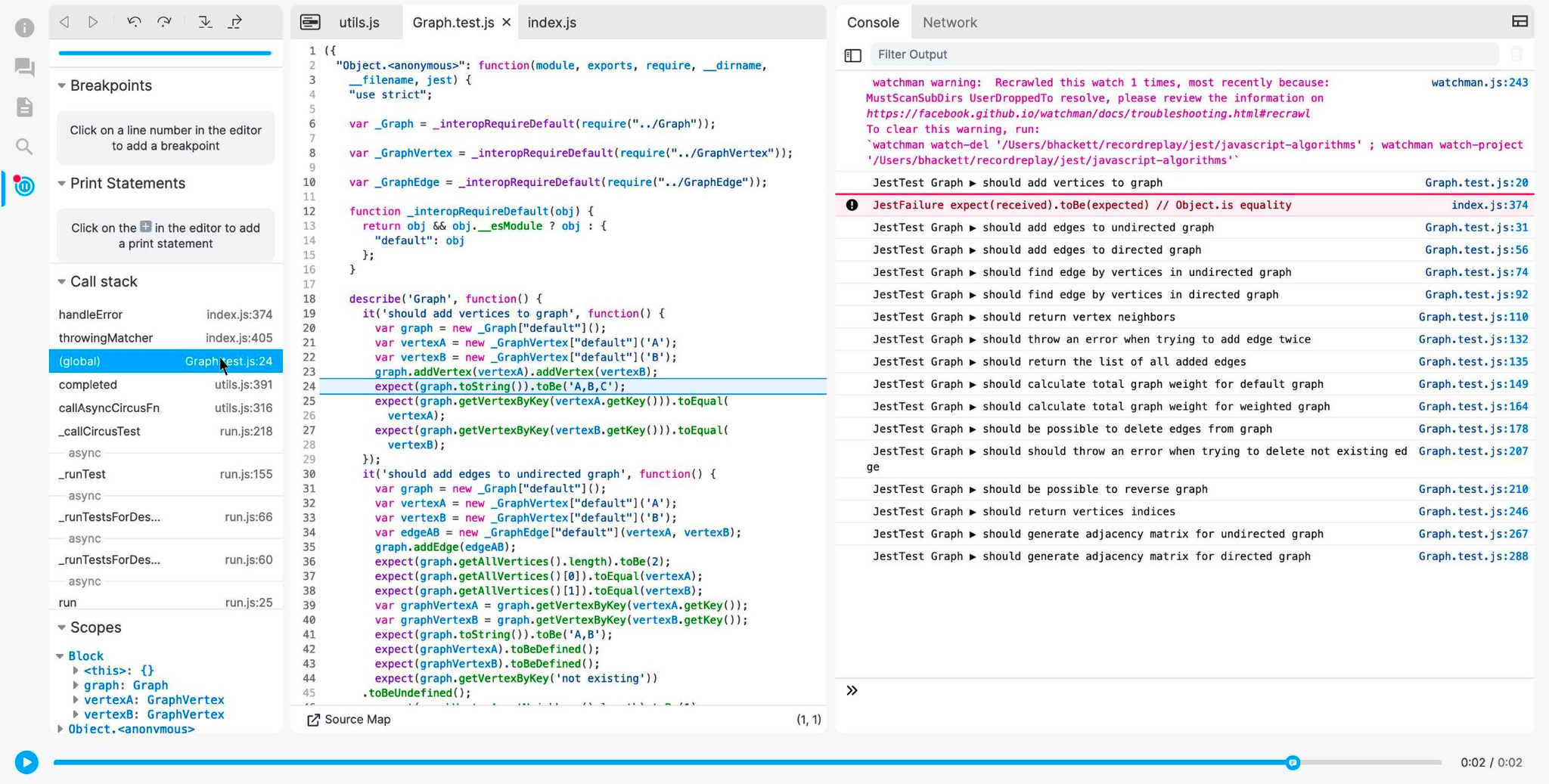Collapse the Print Statements section
This screenshot has height=784, width=1549.
click(x=62, y=184)
